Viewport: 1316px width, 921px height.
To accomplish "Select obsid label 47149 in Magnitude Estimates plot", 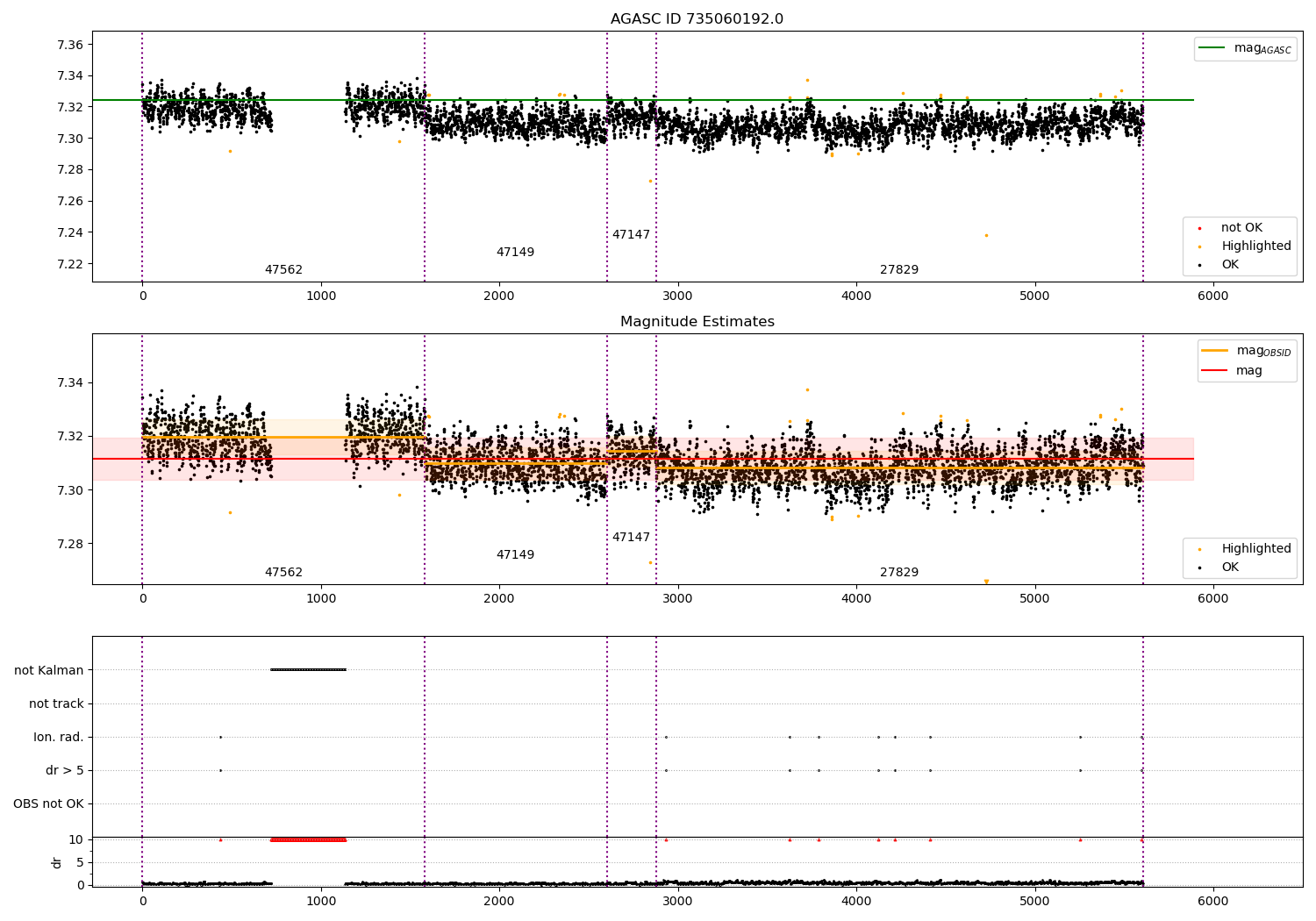I will click(515, 555).
